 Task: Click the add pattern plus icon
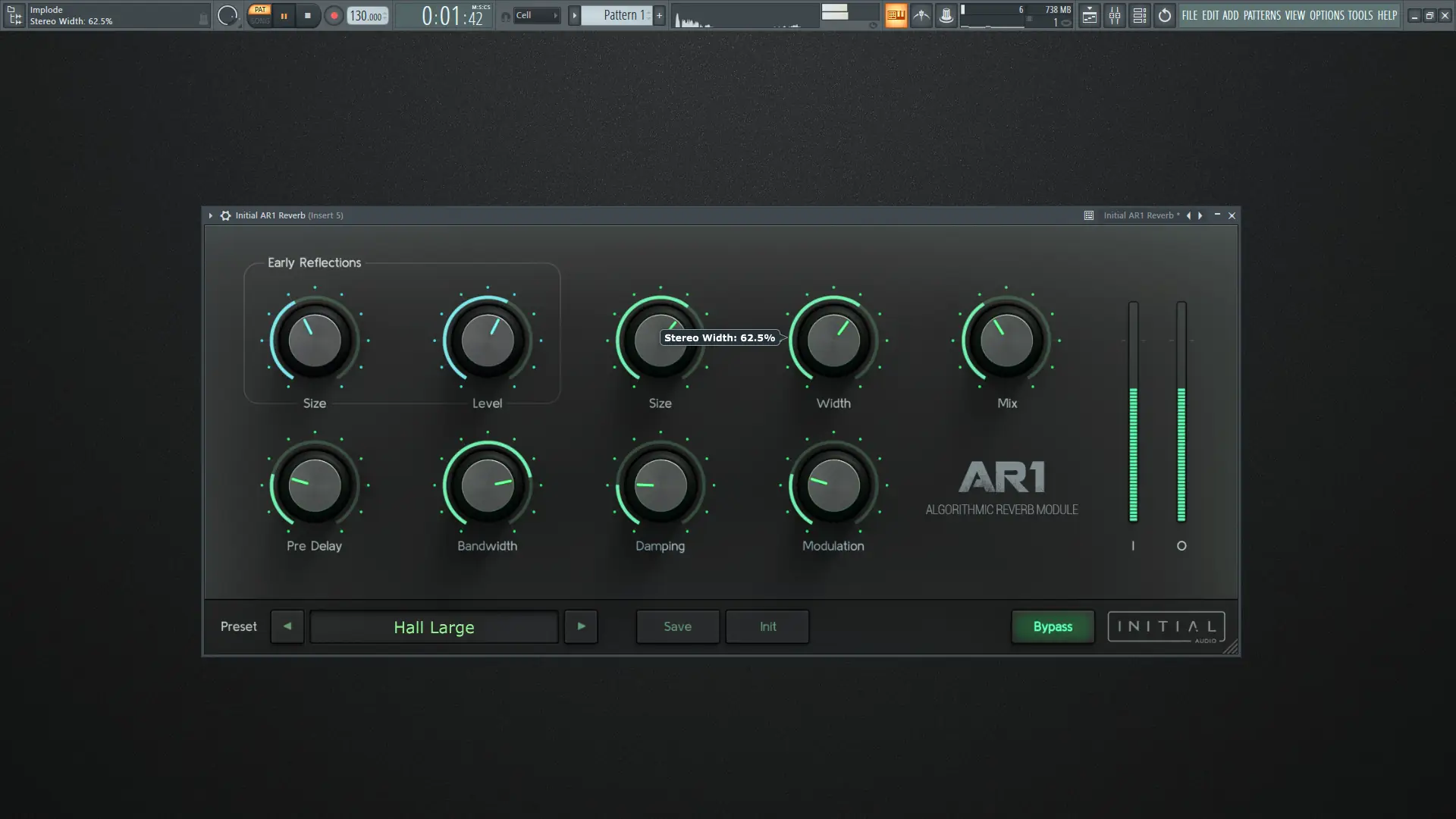[659, 15]
